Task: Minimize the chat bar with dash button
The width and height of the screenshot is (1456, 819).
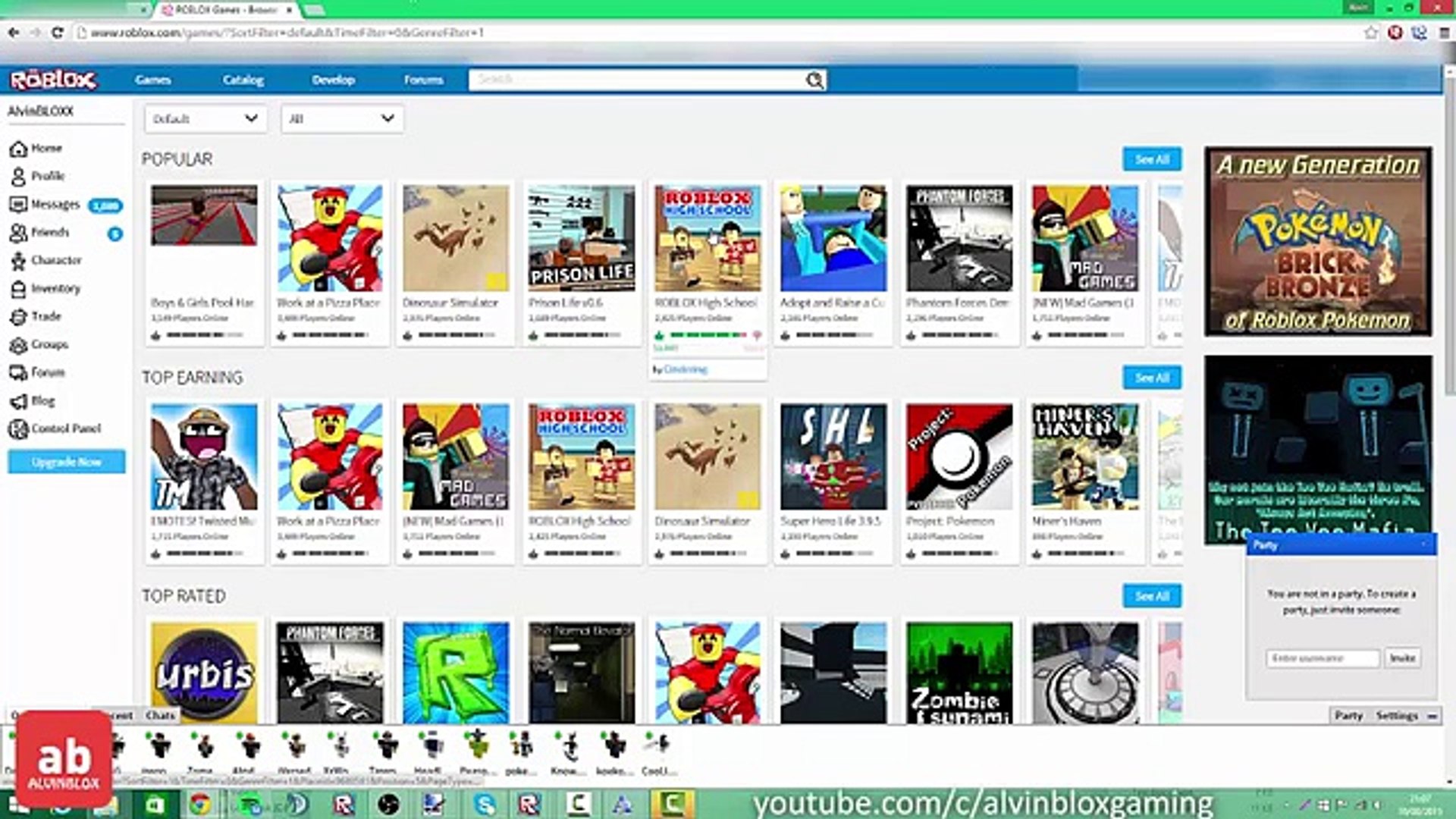Action: coord(1432,716)
